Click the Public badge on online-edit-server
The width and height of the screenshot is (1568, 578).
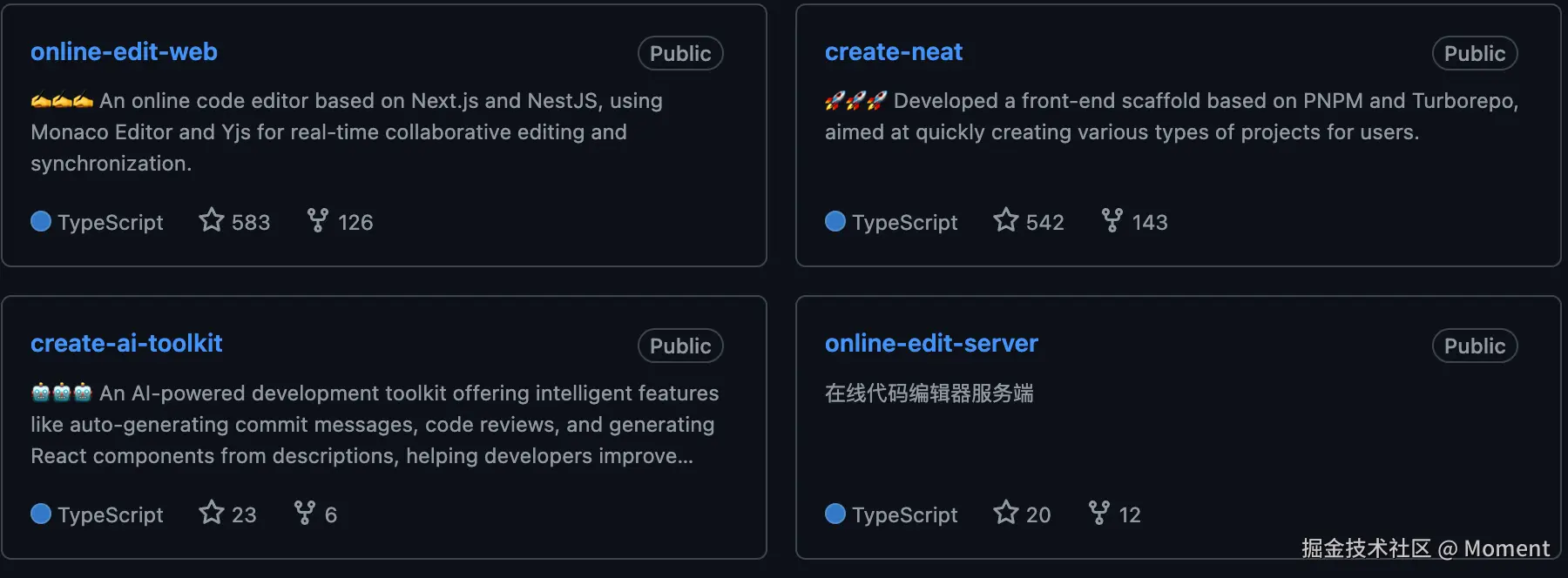pyautogui.click(x=1475, y=346)
